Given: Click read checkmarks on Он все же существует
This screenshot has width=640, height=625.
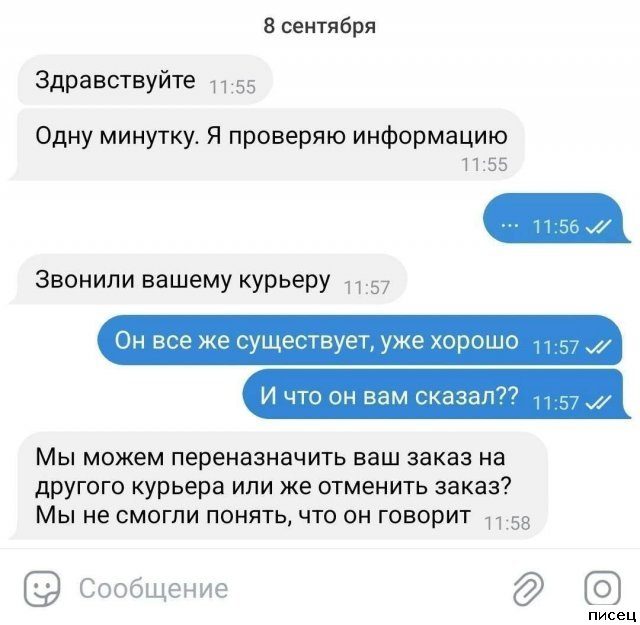Looking at the screenshot, I should click(598, 347).
